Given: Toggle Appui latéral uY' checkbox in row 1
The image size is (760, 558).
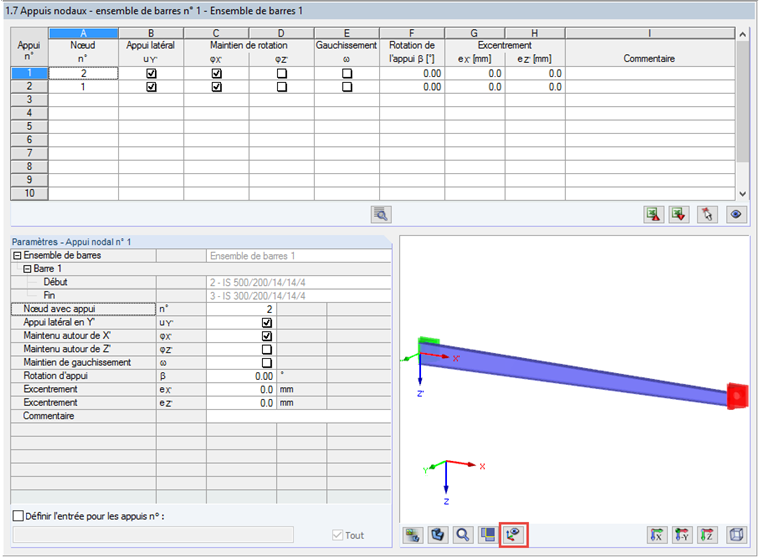Looking at the screenshot, I should [151, 73].
